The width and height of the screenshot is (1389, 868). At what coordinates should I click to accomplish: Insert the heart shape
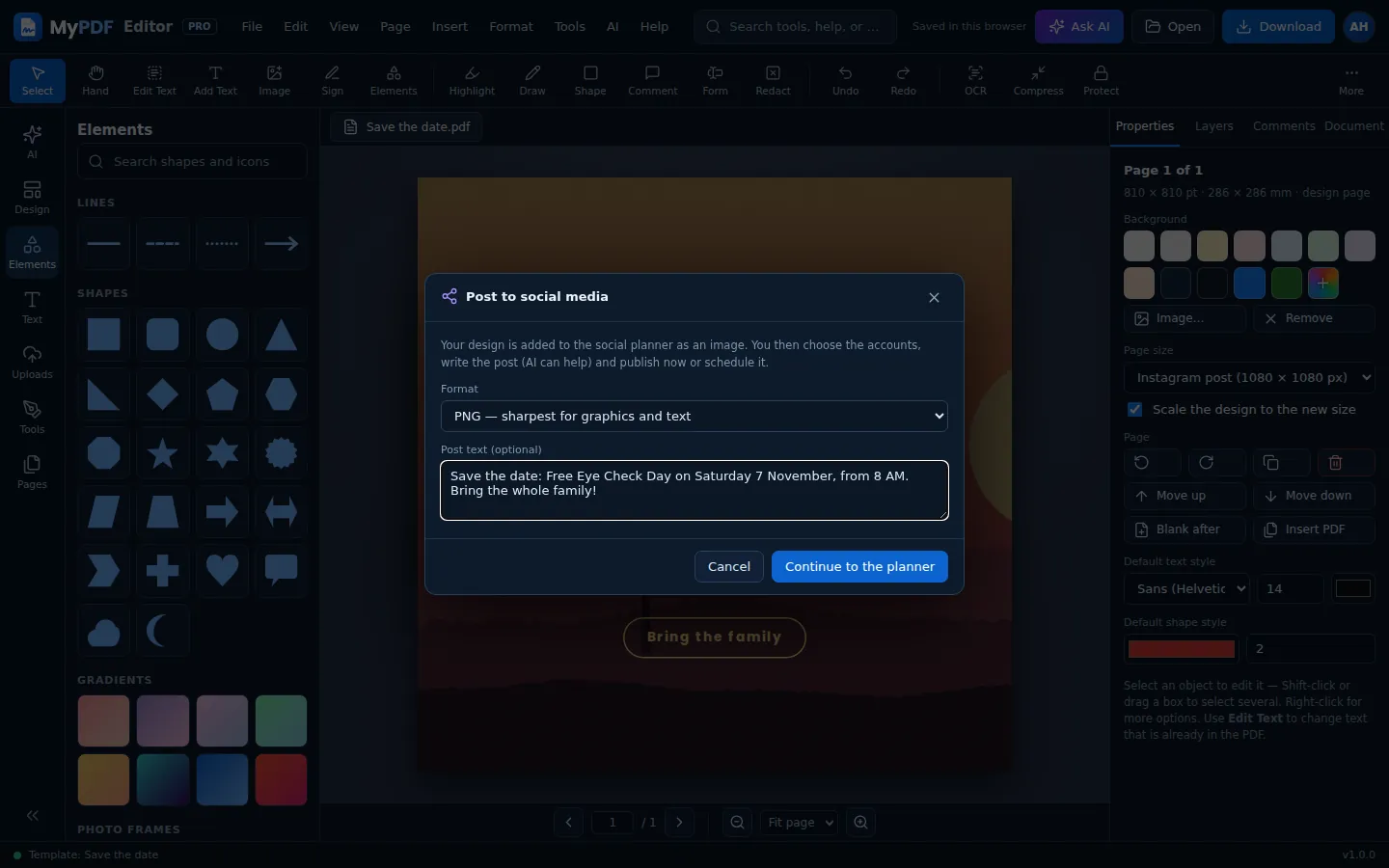point(222,571)
